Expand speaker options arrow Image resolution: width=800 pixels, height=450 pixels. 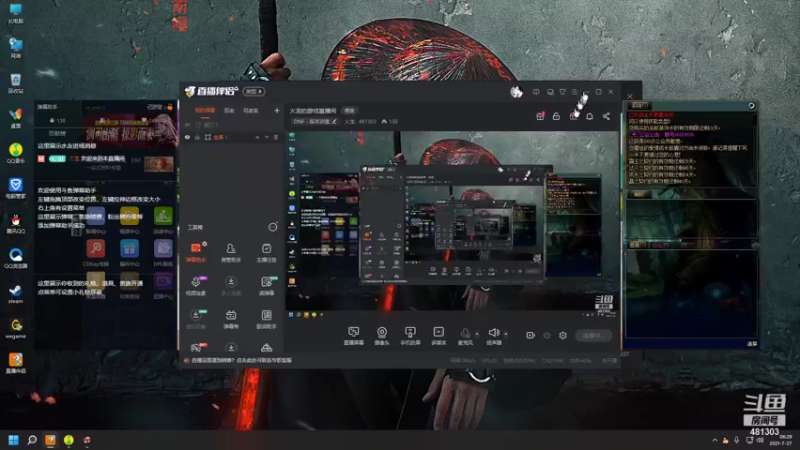(x=506, y=334)
